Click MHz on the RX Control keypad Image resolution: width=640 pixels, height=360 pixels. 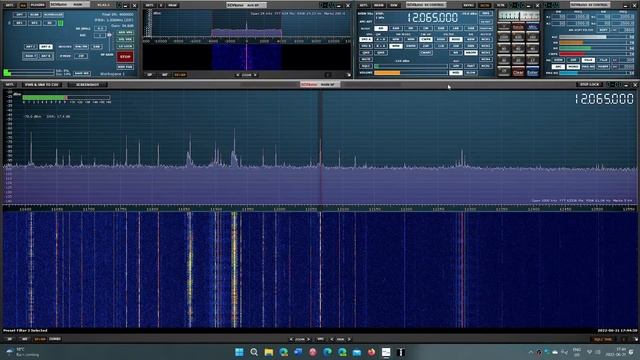(533, 27)
